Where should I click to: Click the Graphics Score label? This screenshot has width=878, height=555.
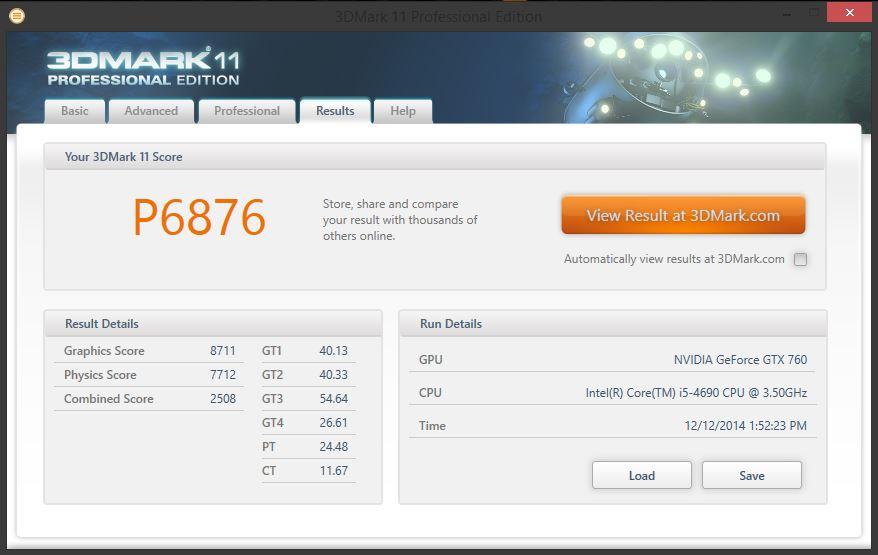[104, 351]
